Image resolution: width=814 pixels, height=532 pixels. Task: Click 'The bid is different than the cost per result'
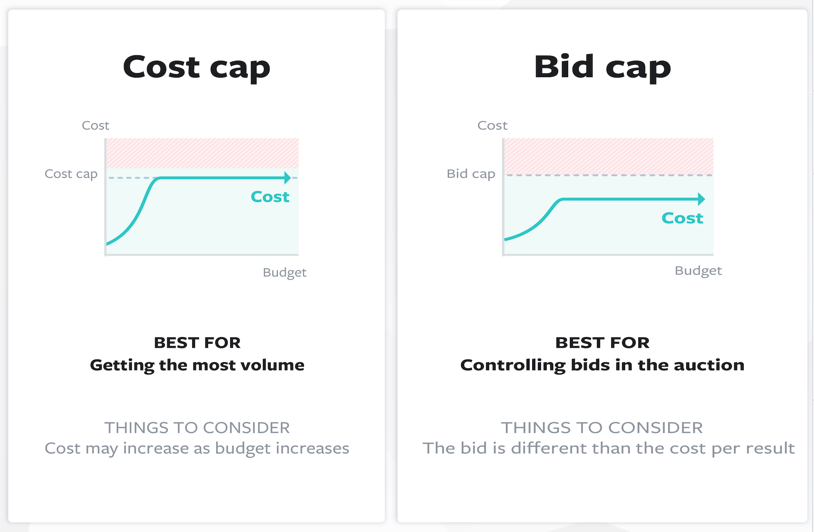[x=608, y=448]
